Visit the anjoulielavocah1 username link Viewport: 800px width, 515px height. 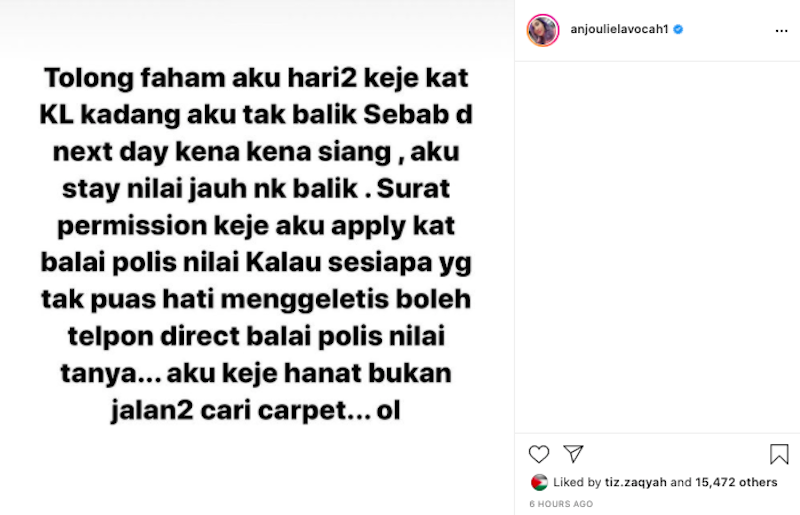coord(619,30)
